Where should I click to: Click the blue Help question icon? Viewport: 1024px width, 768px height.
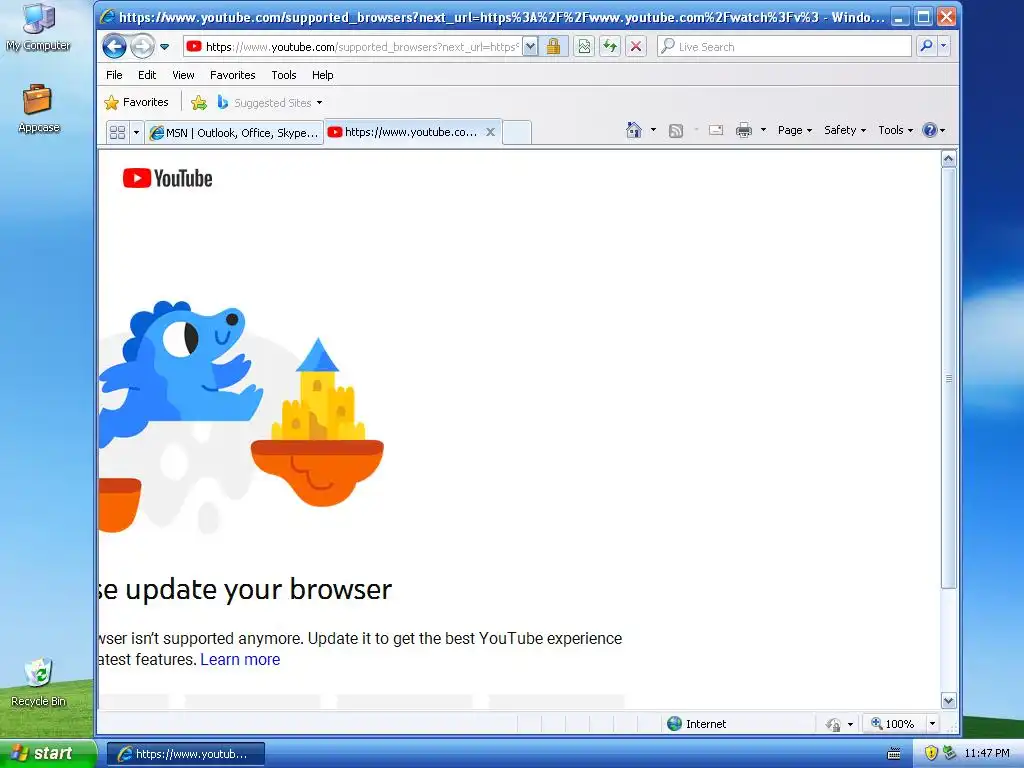(x=930, y=130)
